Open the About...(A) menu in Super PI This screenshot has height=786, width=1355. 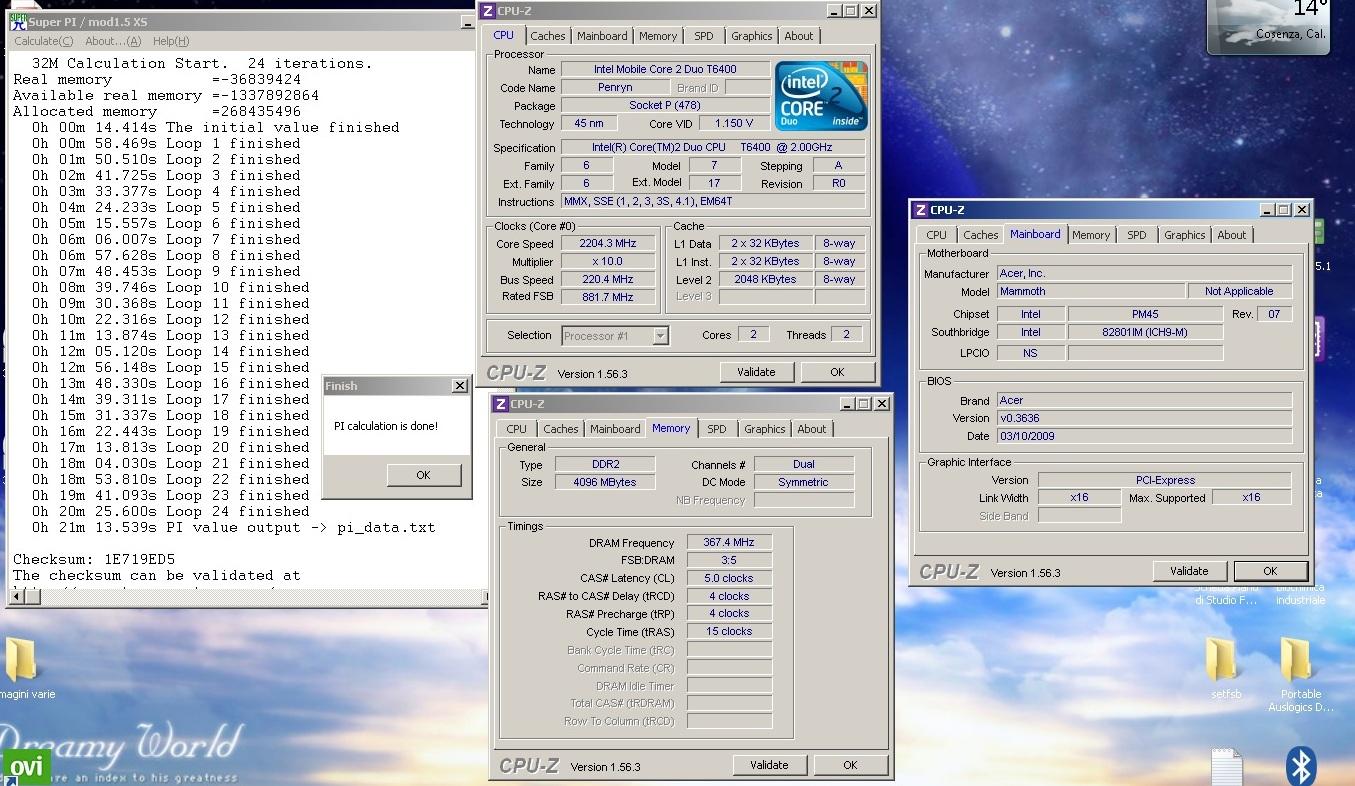(x=113, y=41)
